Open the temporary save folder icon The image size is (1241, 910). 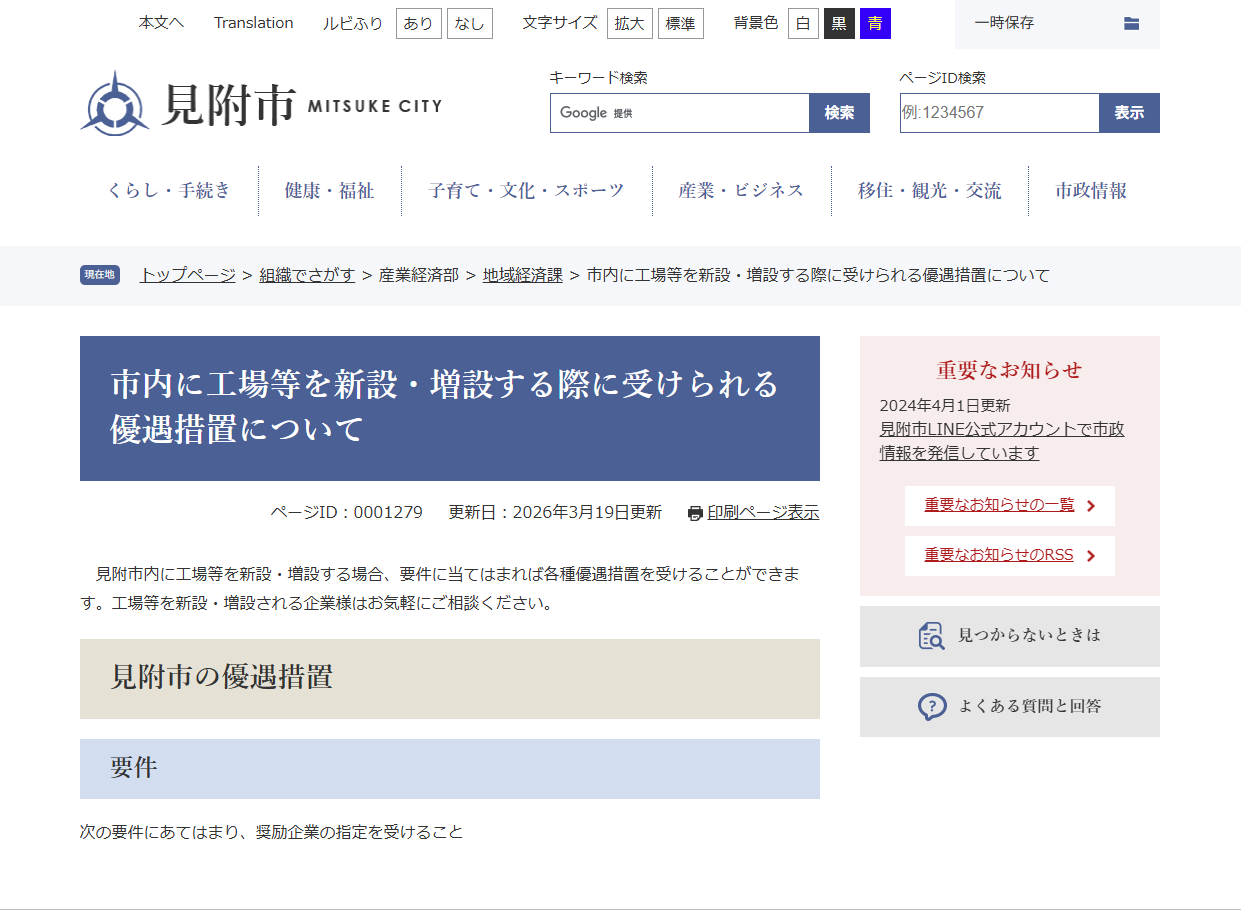[x=1131, y=23]
